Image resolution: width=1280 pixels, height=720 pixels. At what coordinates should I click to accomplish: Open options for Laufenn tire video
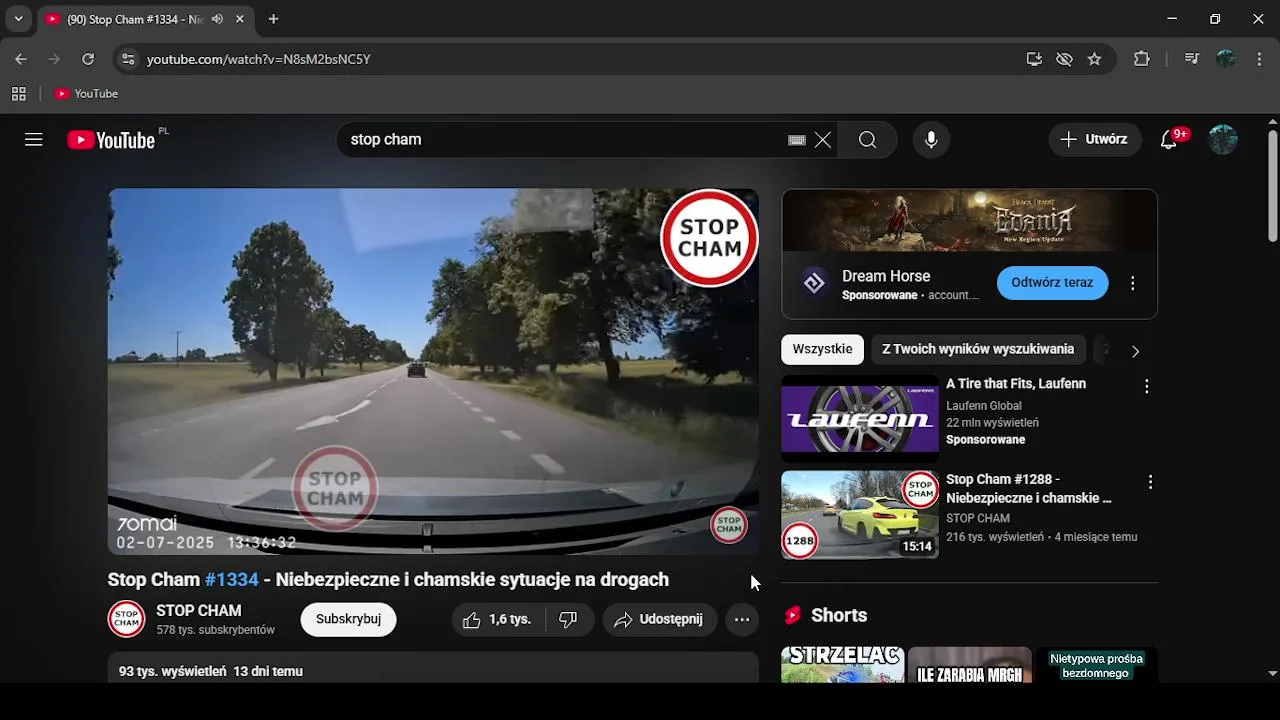pyautogui.click(x=1147, y=387)
